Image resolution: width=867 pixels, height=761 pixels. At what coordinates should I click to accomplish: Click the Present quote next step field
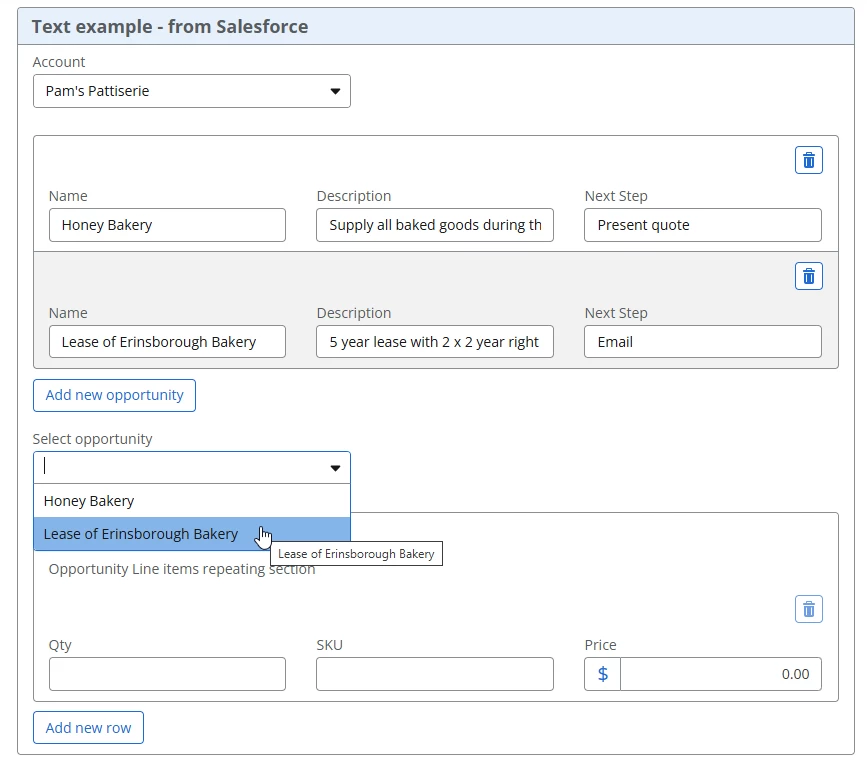click(702, 225)
